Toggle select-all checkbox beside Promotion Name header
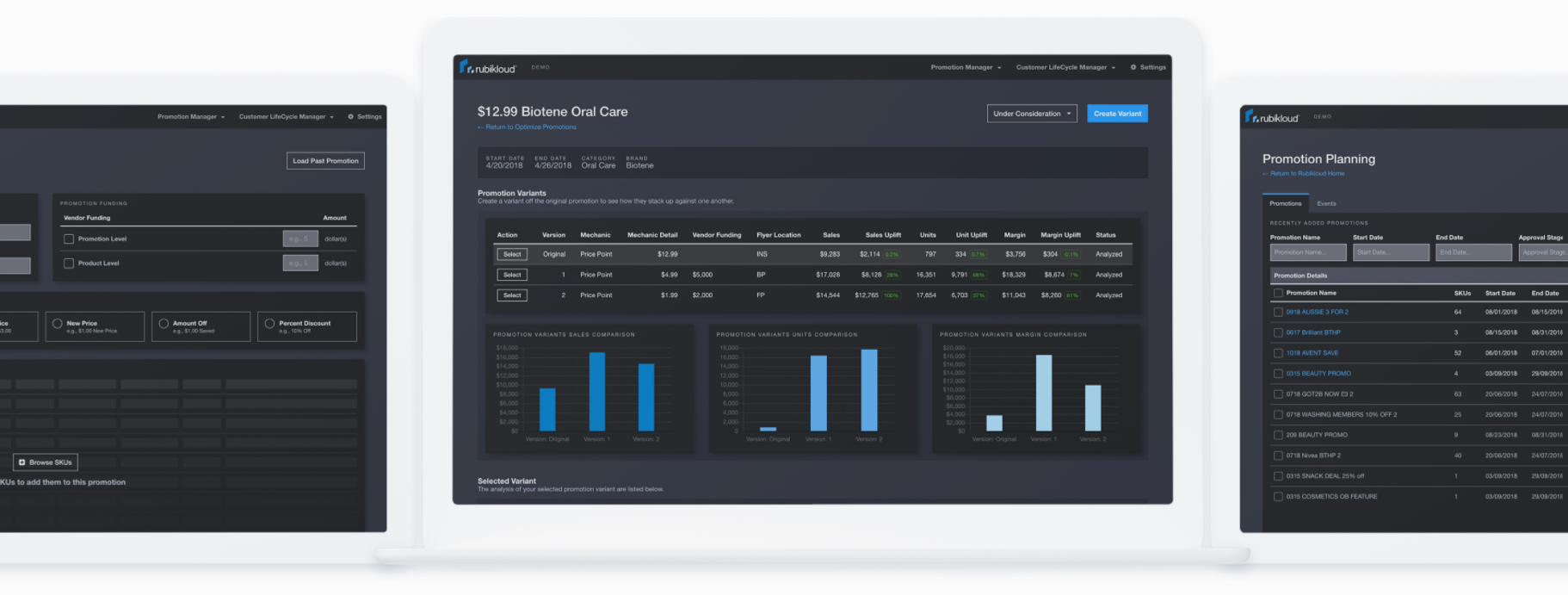The height and width of the screenshot is (595, 1568). [1278, 294]
